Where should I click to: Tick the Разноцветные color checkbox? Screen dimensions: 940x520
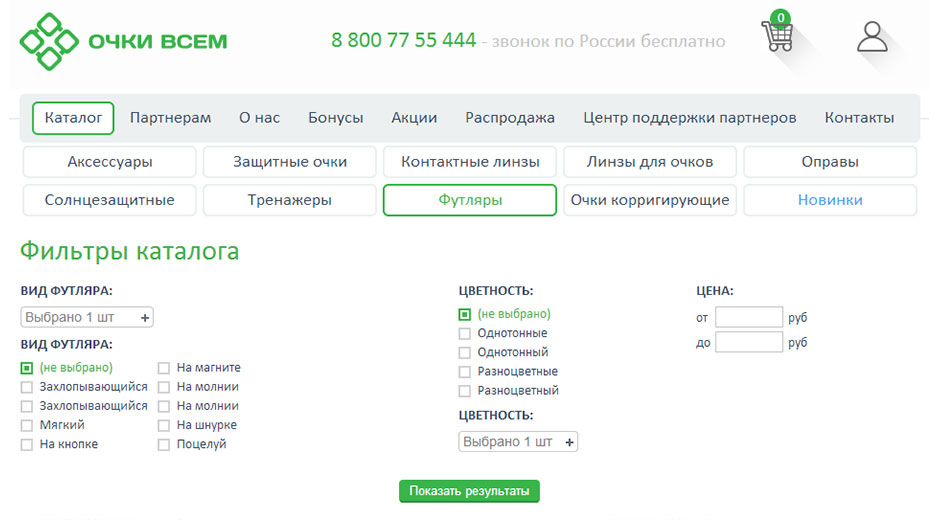[x=464, y=372]
